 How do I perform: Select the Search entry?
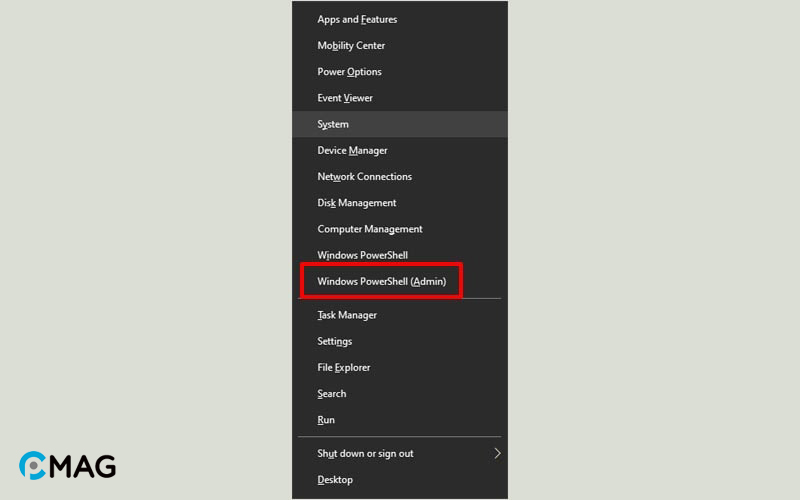coord(399,394)
